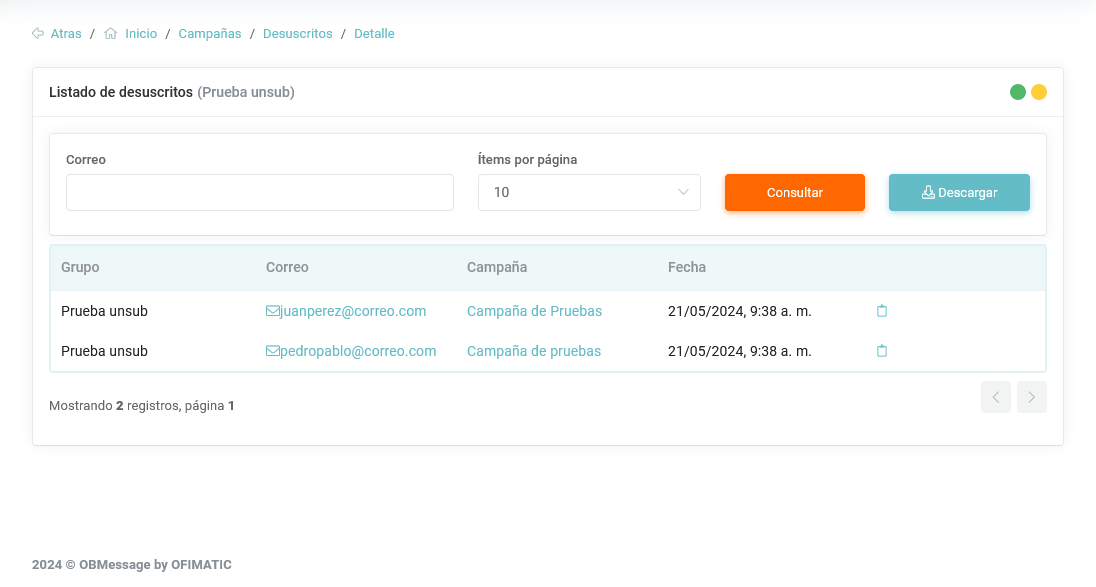Click the clipboard icon in the pedropablo row
Screen dimensions: 1096x587
coord(882,351)
